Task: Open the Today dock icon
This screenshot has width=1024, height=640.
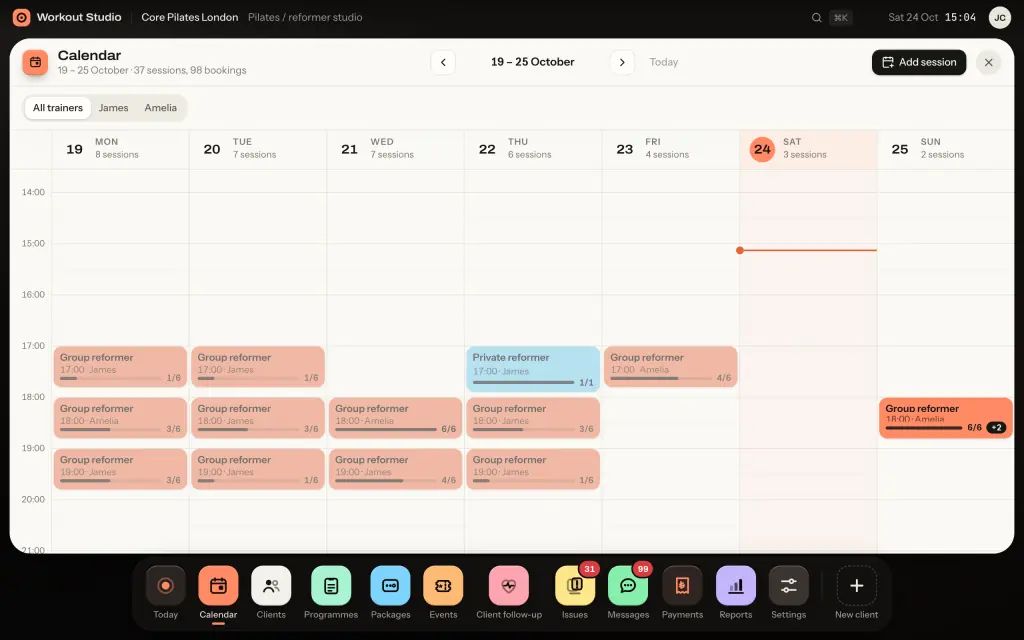Action: [x=165, y=586]
